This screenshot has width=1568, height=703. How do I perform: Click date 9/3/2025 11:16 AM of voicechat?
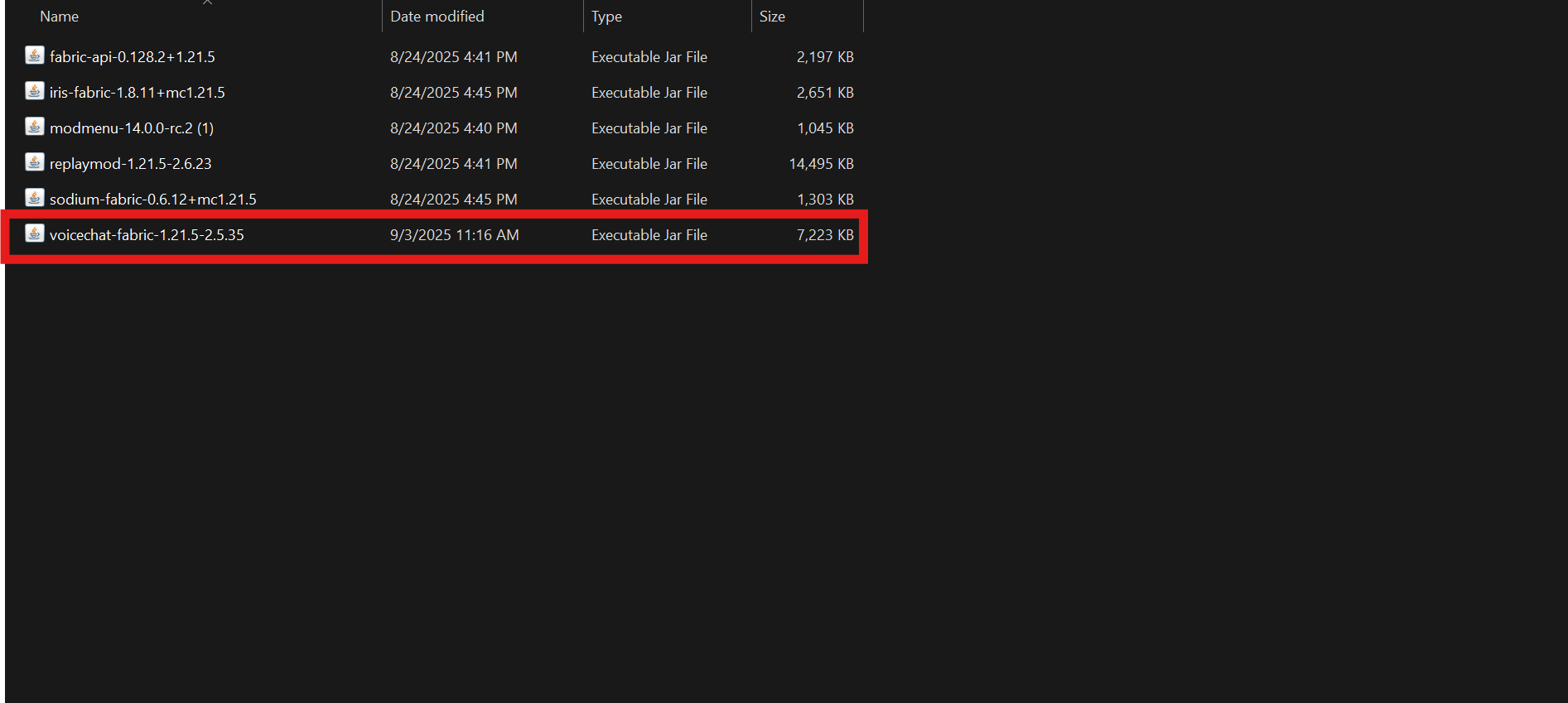click(x=455, y=235)
